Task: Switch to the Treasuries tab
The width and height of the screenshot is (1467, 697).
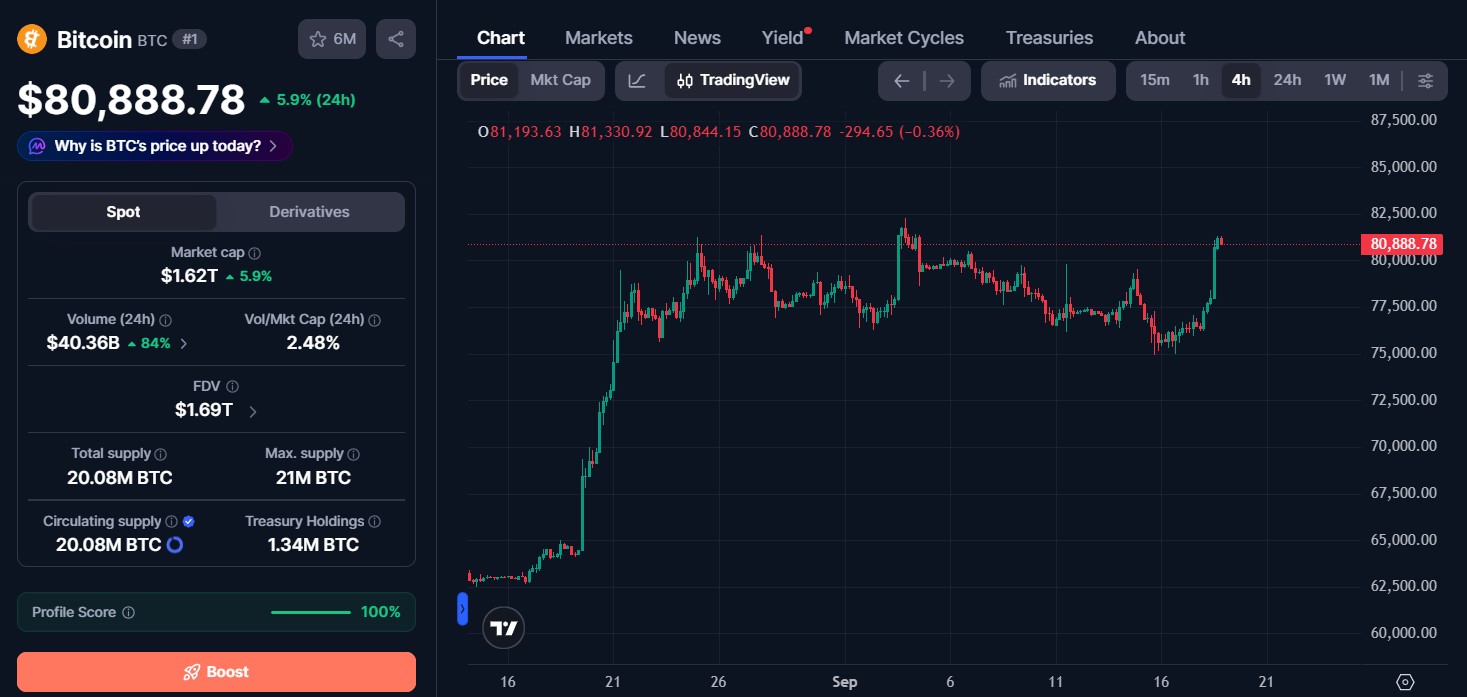Action: coord(1049,38)
